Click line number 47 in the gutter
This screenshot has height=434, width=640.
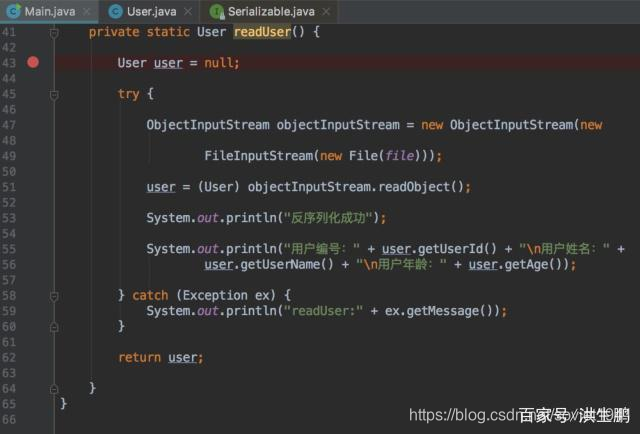click(9, 125)
